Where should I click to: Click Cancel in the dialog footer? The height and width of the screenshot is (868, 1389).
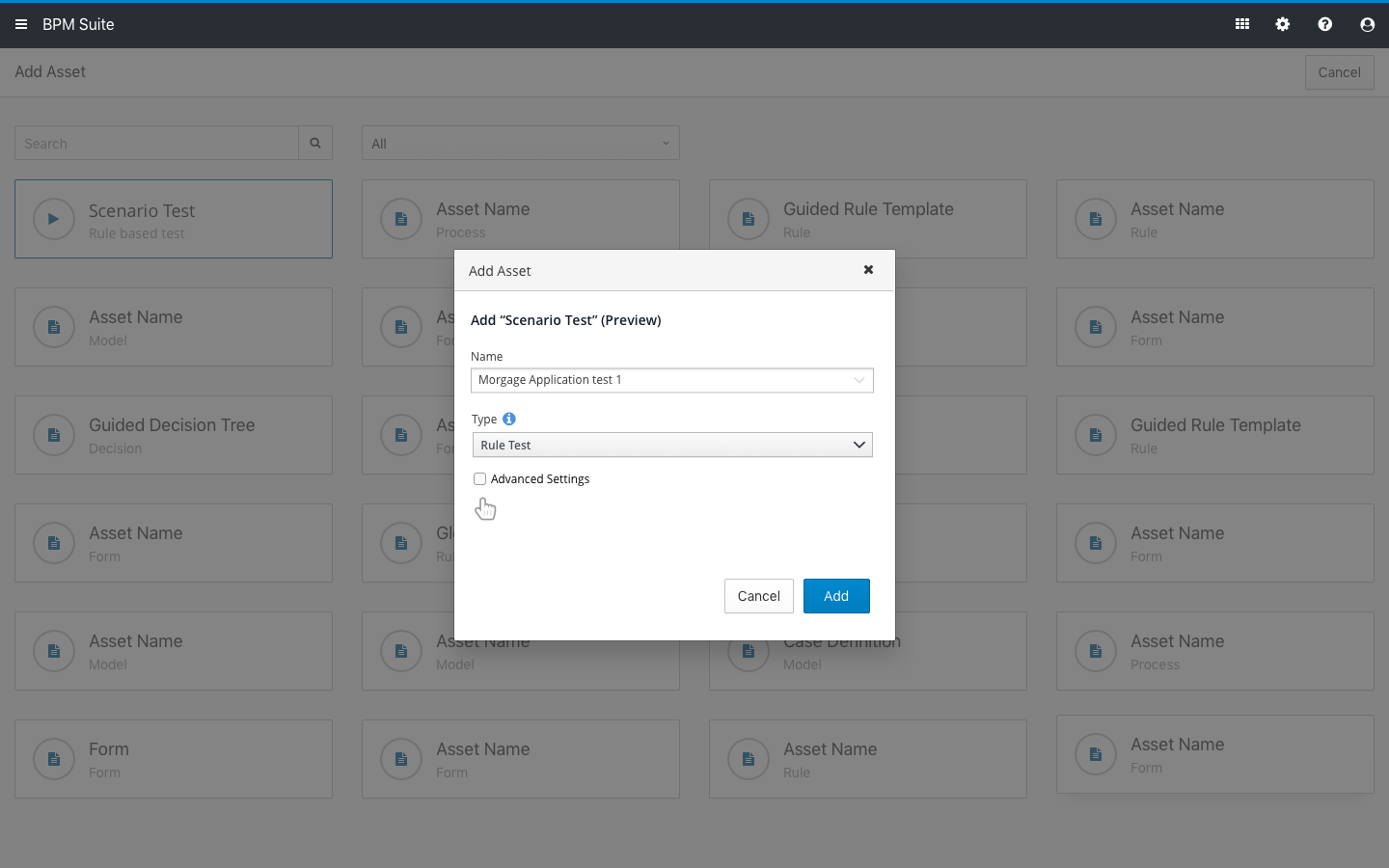(x=758, y=596)
